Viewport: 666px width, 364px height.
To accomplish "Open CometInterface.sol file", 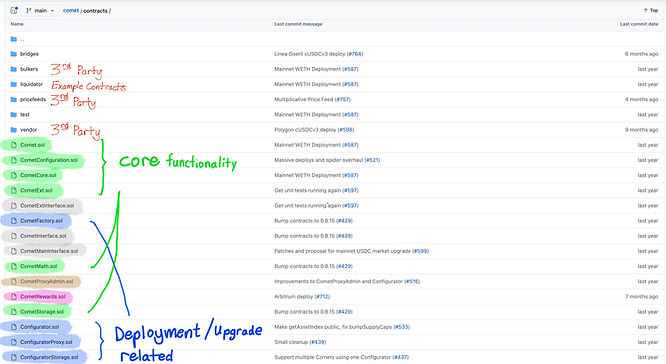I will click(x=43, y=236).
